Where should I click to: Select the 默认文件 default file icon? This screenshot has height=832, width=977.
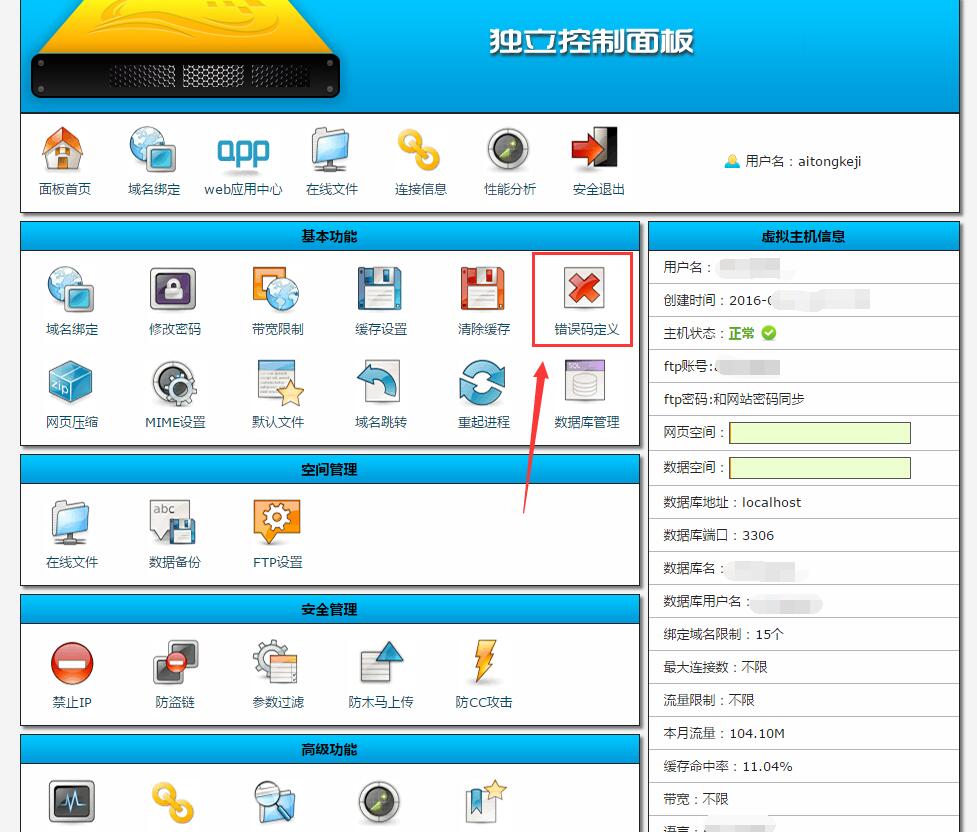tap(277, 383)
